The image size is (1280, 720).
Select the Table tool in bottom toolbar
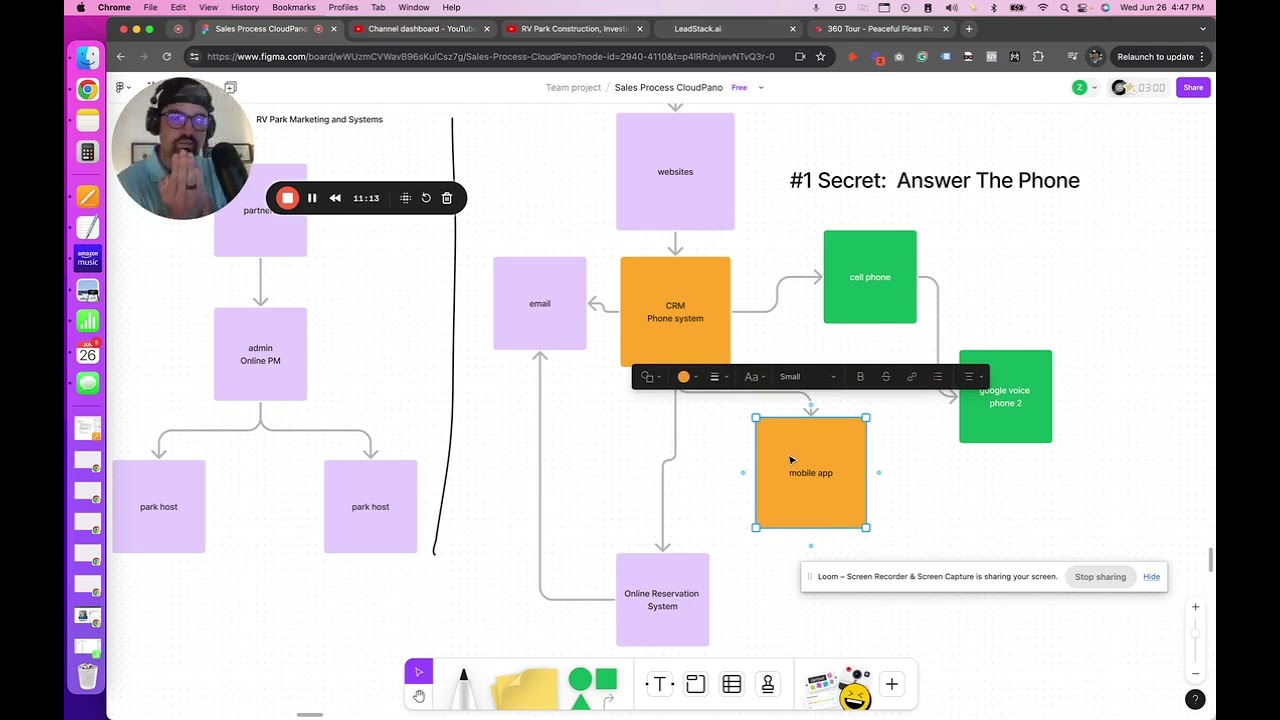click(732, 684)
